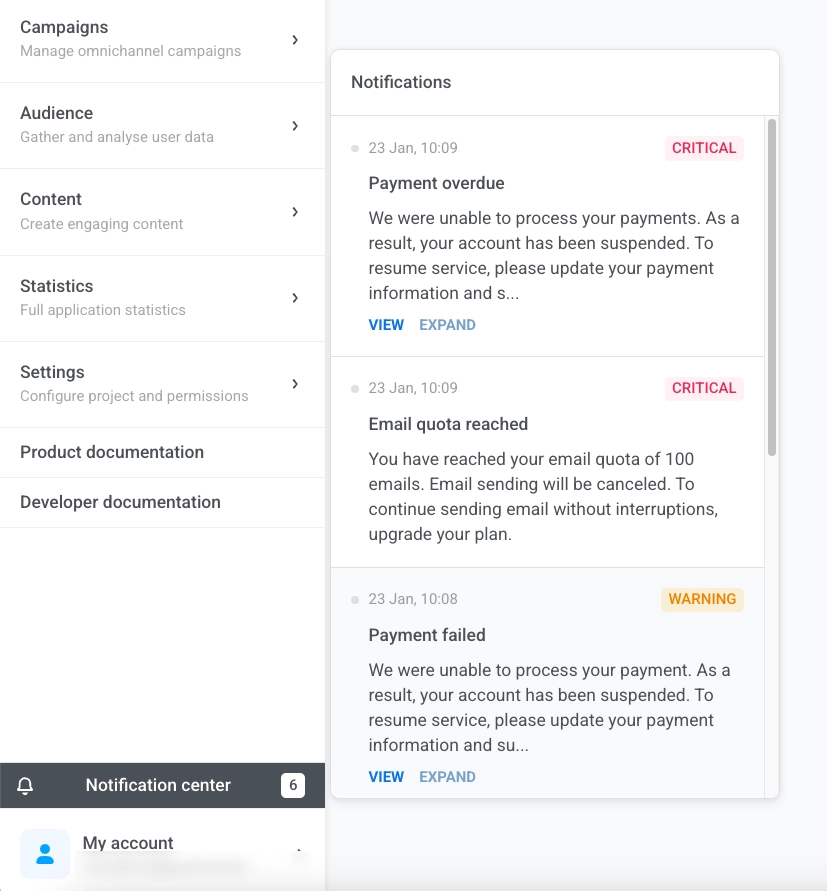The image size is (827, 891).
Task: View the Payment overdue notification
Action: click(x=386, y=325)
